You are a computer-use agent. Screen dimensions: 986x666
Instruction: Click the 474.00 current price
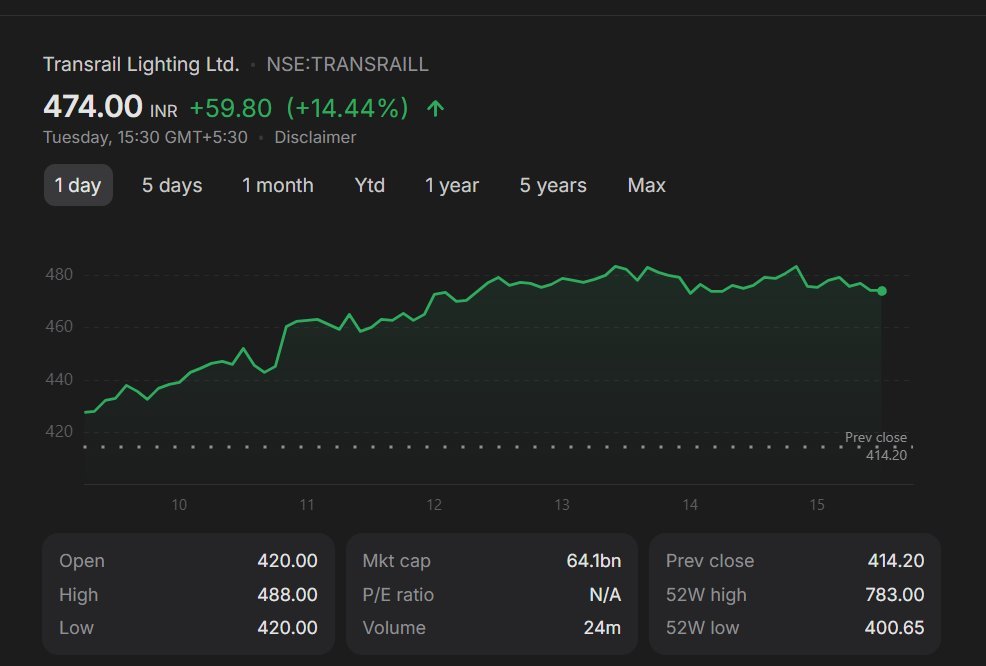point(93,106)
